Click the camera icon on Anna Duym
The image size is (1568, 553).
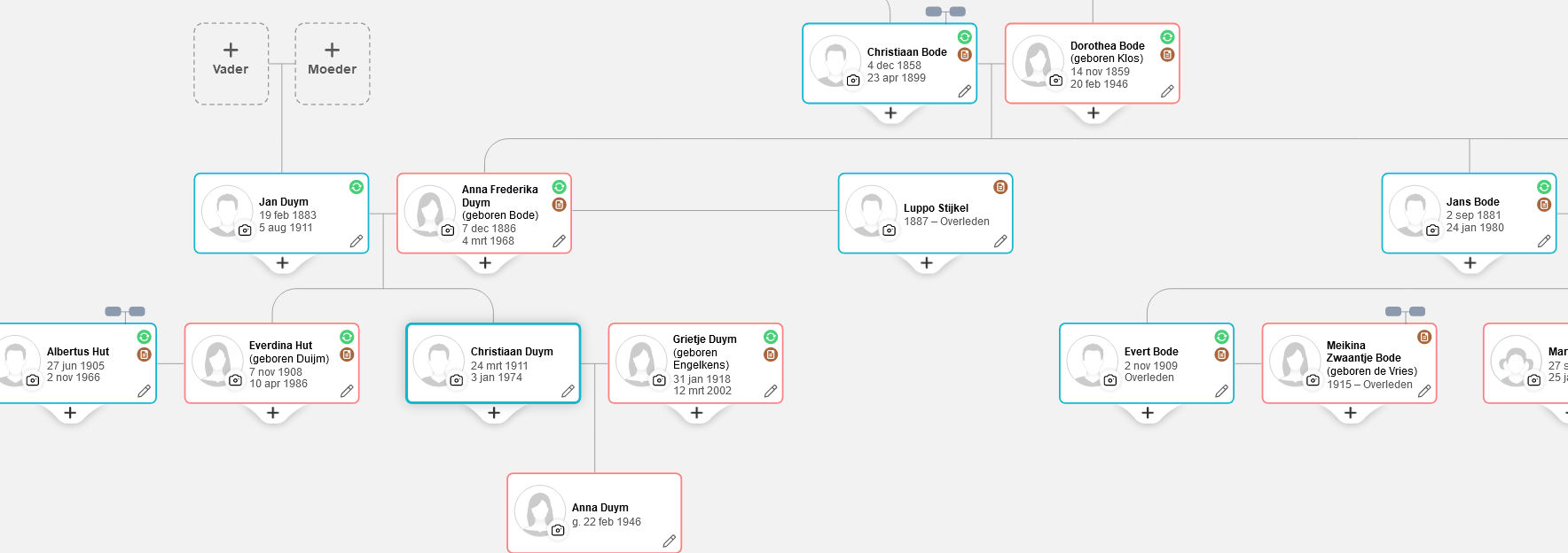point(557,530)
